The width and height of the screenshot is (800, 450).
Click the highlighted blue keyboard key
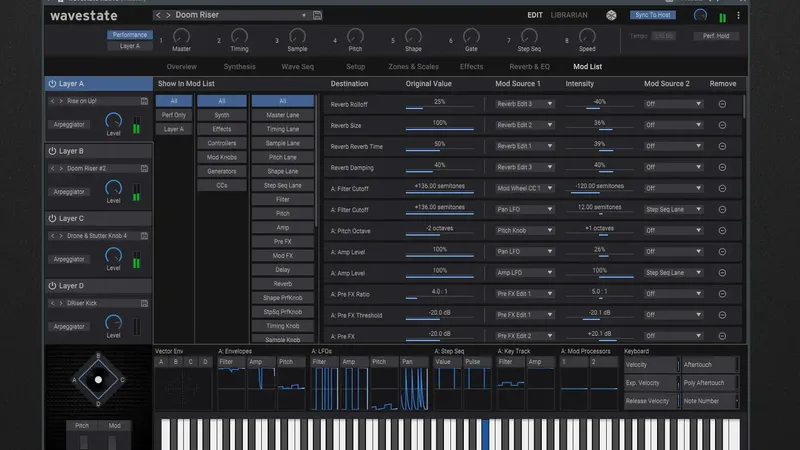pos(485,435)
